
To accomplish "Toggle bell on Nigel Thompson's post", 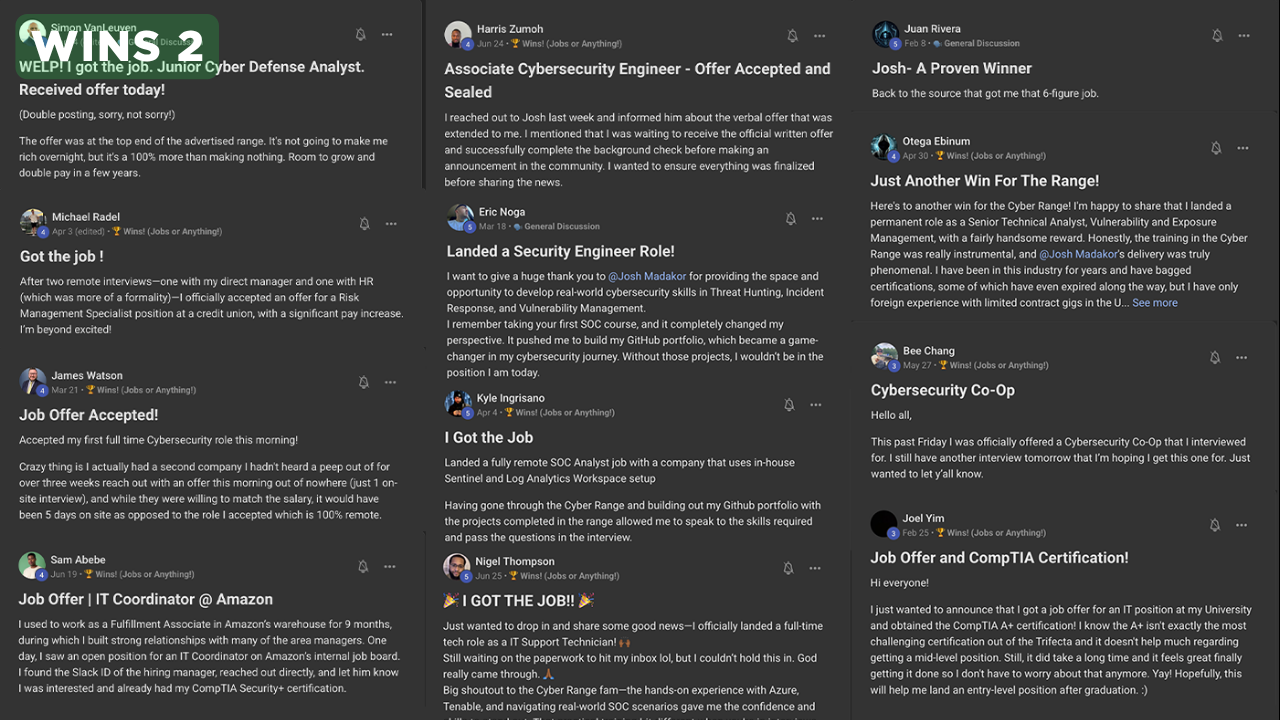I will coord(788,568).
